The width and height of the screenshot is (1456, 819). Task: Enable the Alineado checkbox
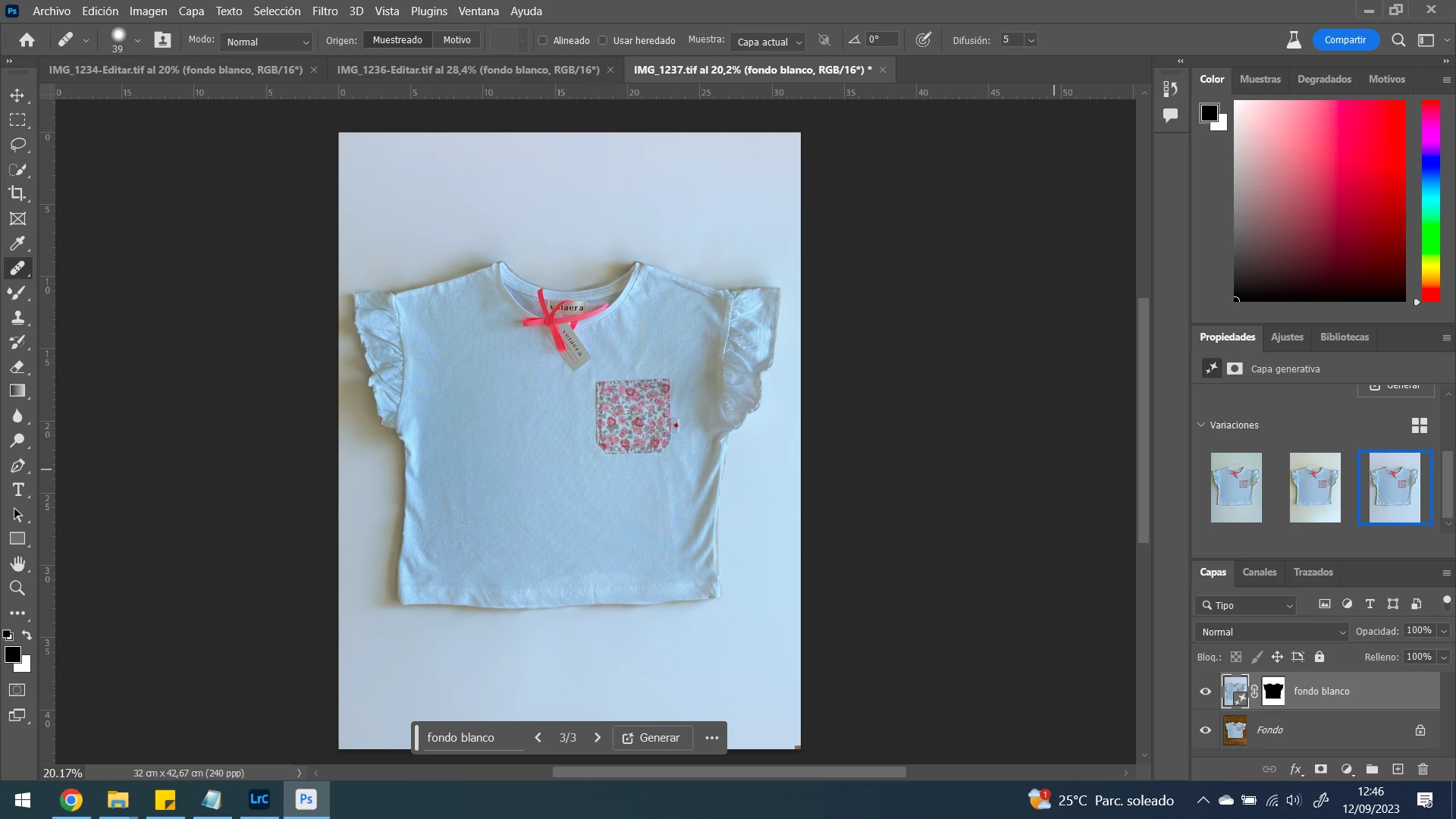coord(543,41)
